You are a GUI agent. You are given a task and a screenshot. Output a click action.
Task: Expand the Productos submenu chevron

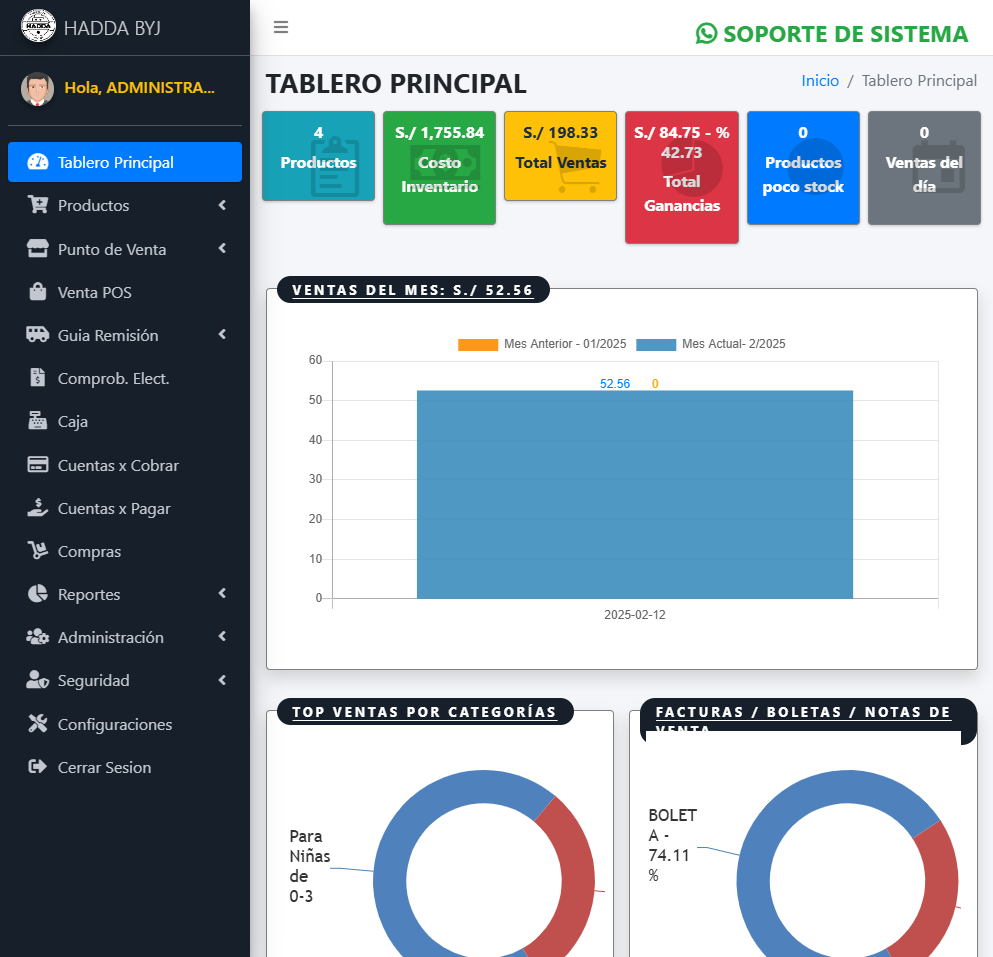pyautogui.click(x=222, y=205)
